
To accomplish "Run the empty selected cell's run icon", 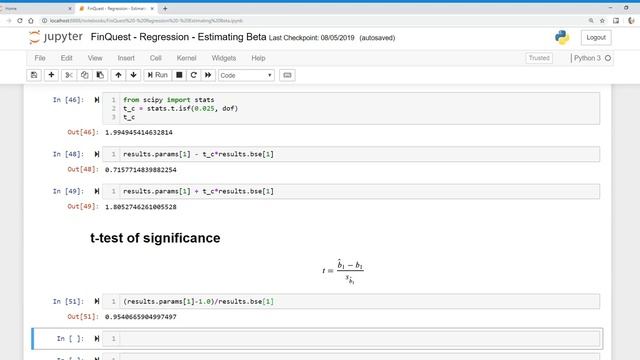I will click(x=97, y=339).
